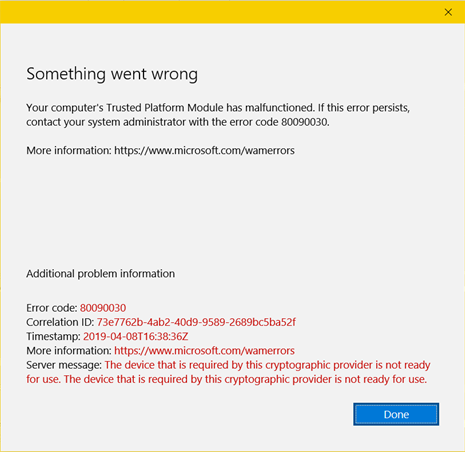Click the yellow title bar
465x452 pixels.
click(x=220, y=12)
